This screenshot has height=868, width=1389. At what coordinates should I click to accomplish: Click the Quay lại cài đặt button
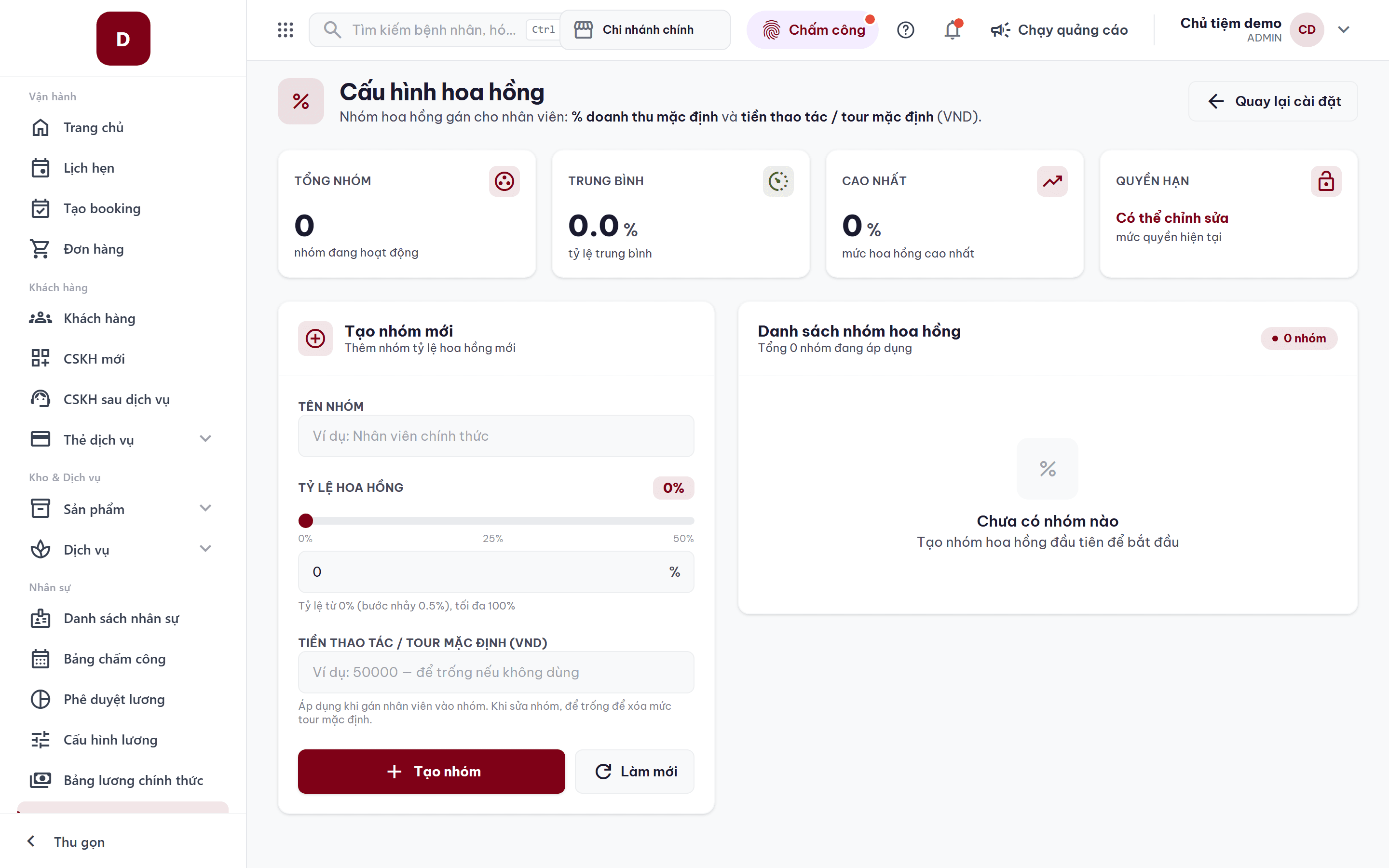[1272, 102]
